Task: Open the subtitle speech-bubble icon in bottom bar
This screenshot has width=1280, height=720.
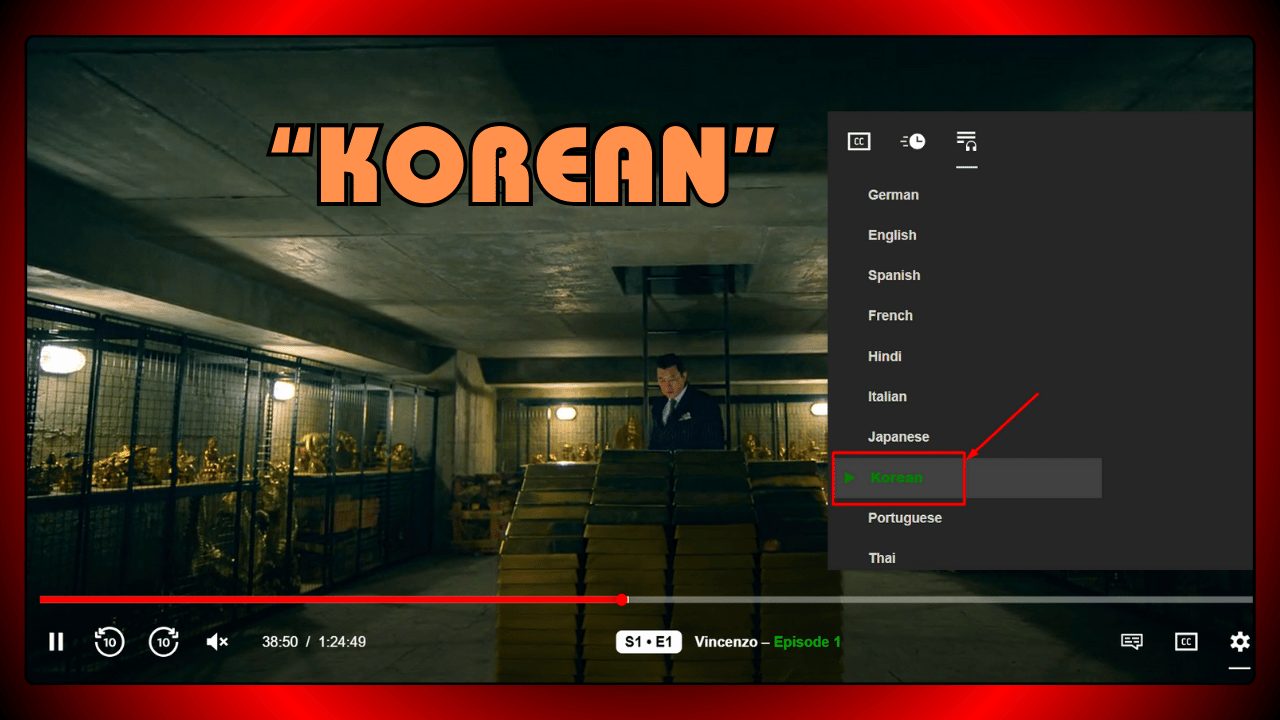Action: tap(1132, 642)
